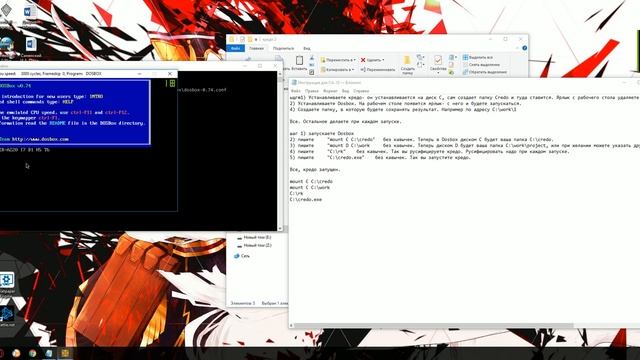The image size is (640, 360).
Task: Open Explorer help question-mark icon
Action: coord(524,48)
